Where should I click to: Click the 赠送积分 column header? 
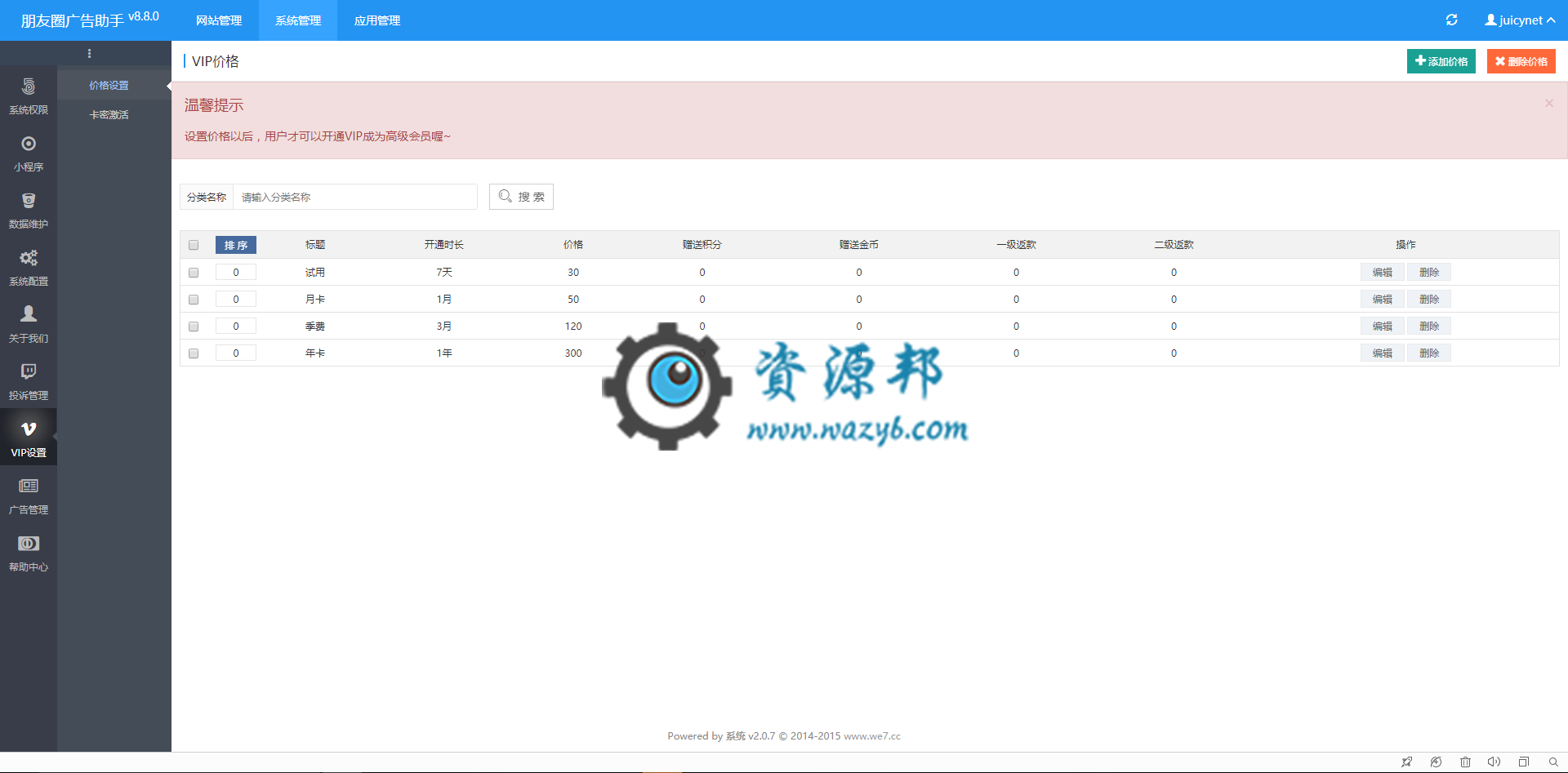702,245
